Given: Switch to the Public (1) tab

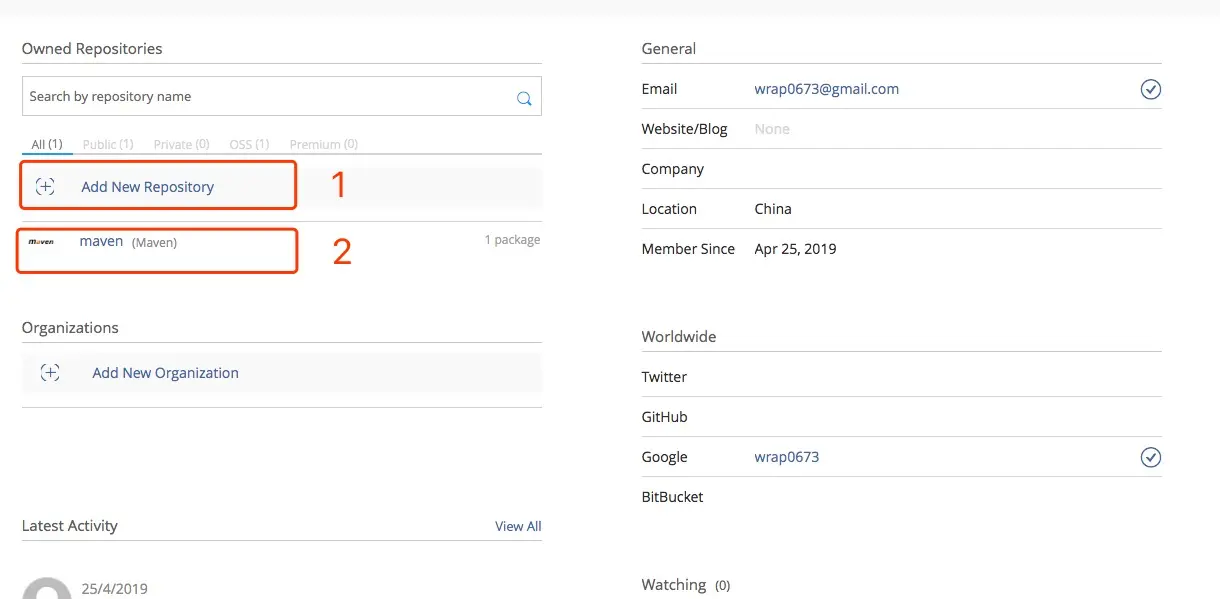Looking at the screenshot, I should click(108, 144).
